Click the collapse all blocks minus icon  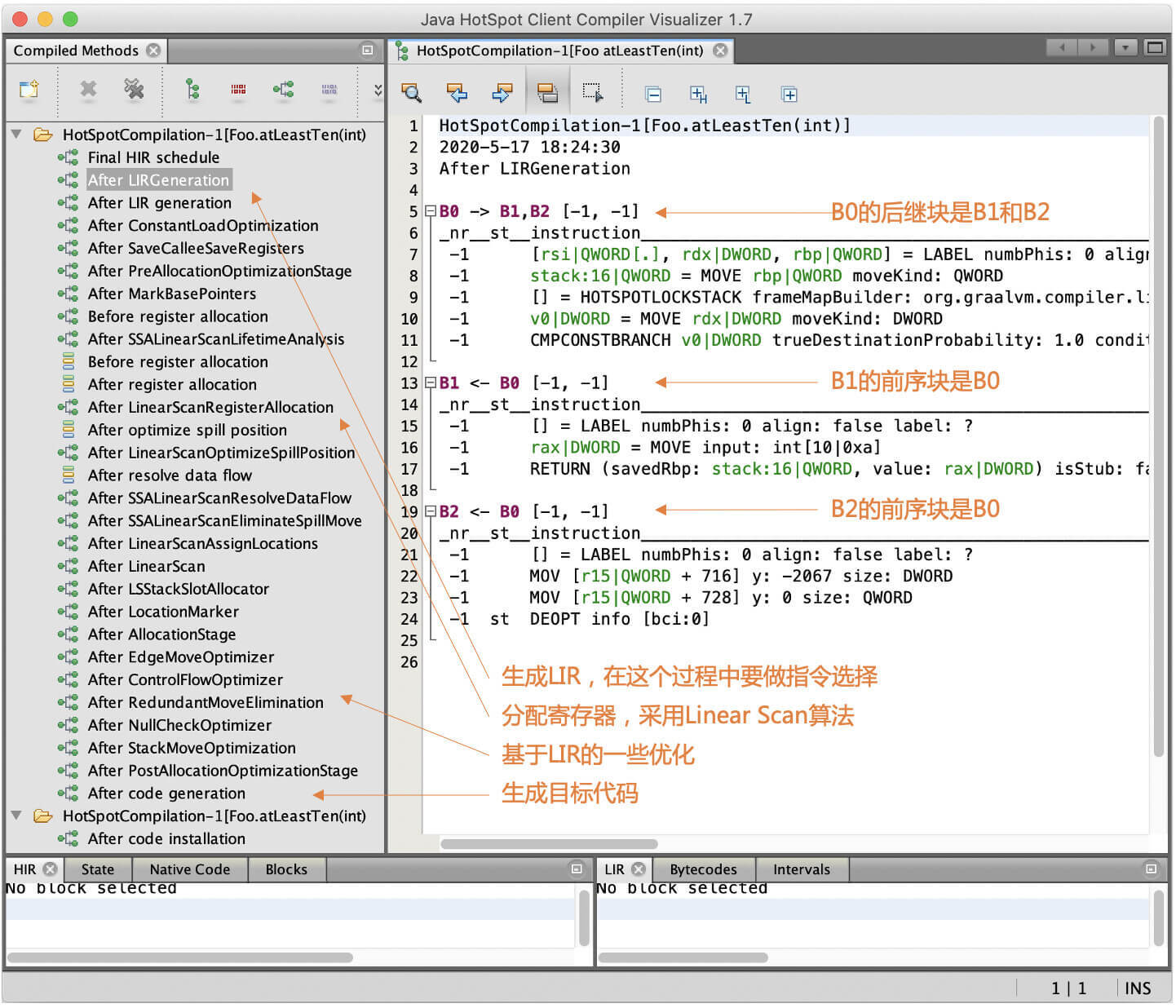tap(653, 95)
